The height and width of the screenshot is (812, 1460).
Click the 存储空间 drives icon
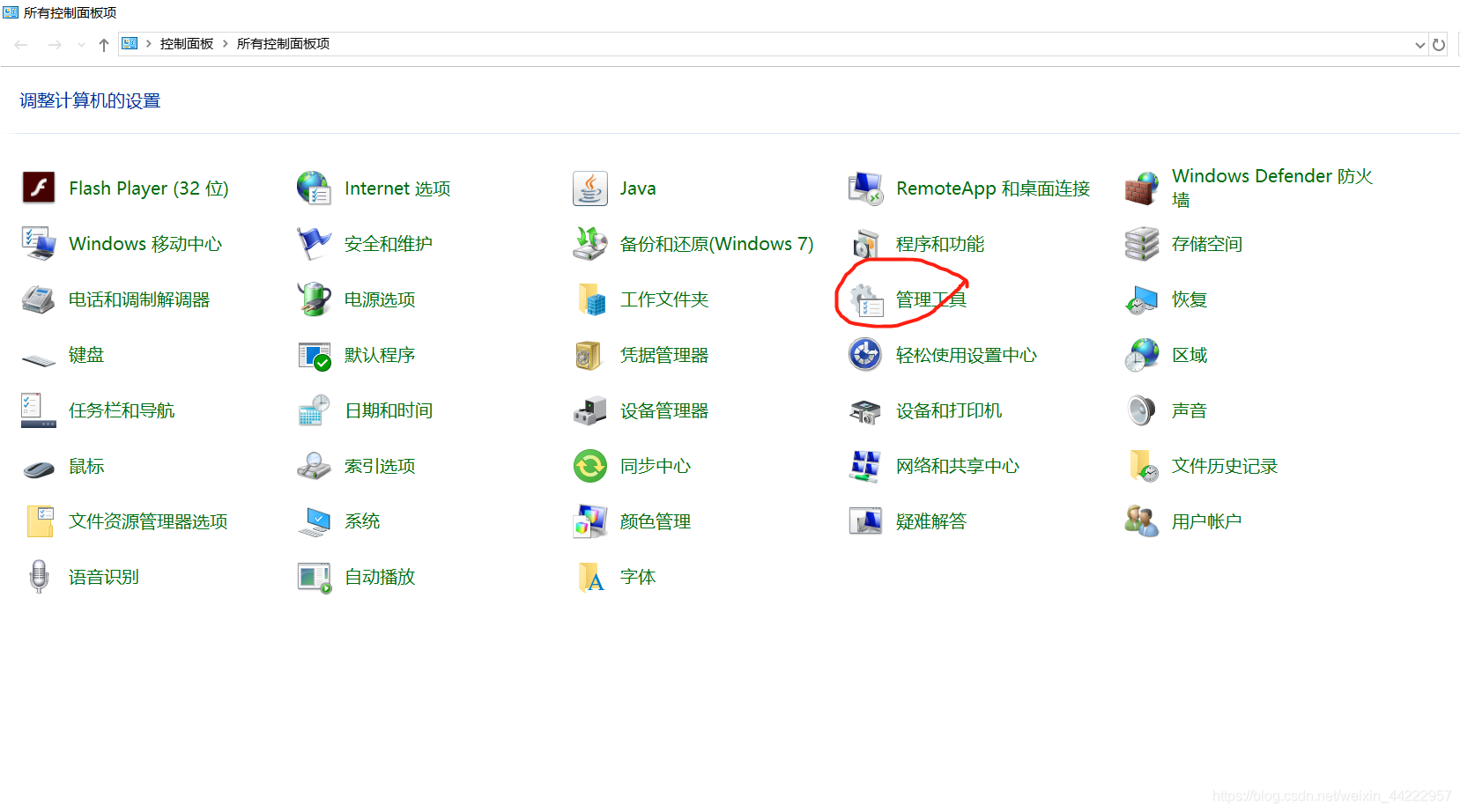coord(1142,243)
